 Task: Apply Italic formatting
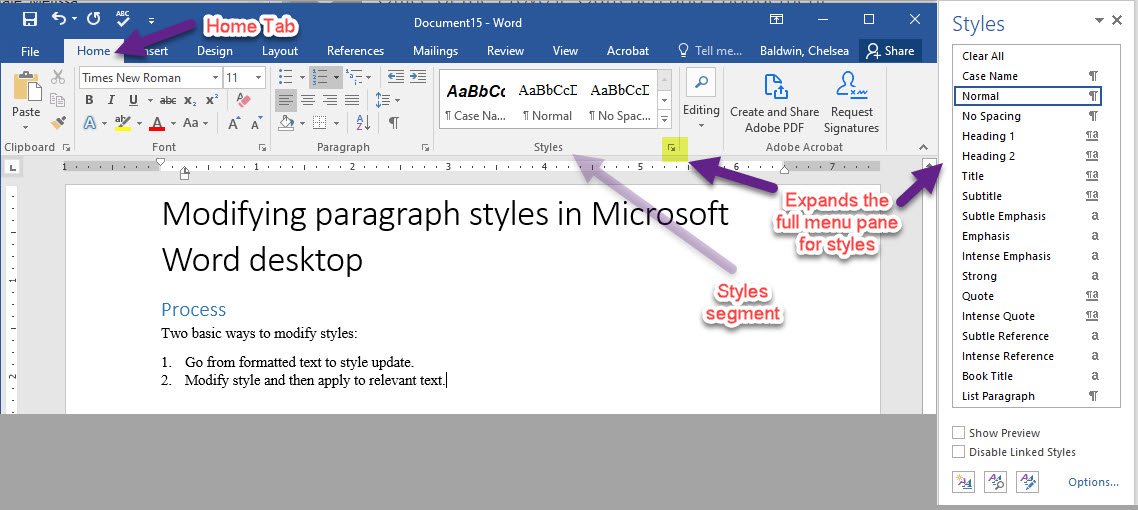(x=111, y=100)
